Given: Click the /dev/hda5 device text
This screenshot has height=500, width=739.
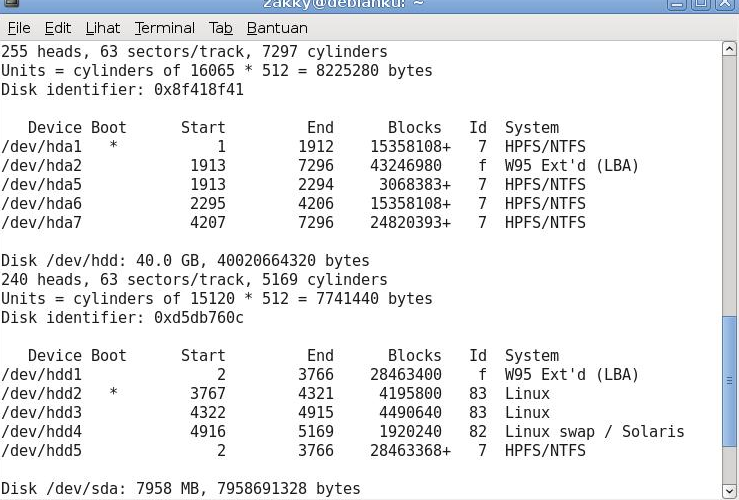Looking at the screenshot, I should [x=41, y=184].
